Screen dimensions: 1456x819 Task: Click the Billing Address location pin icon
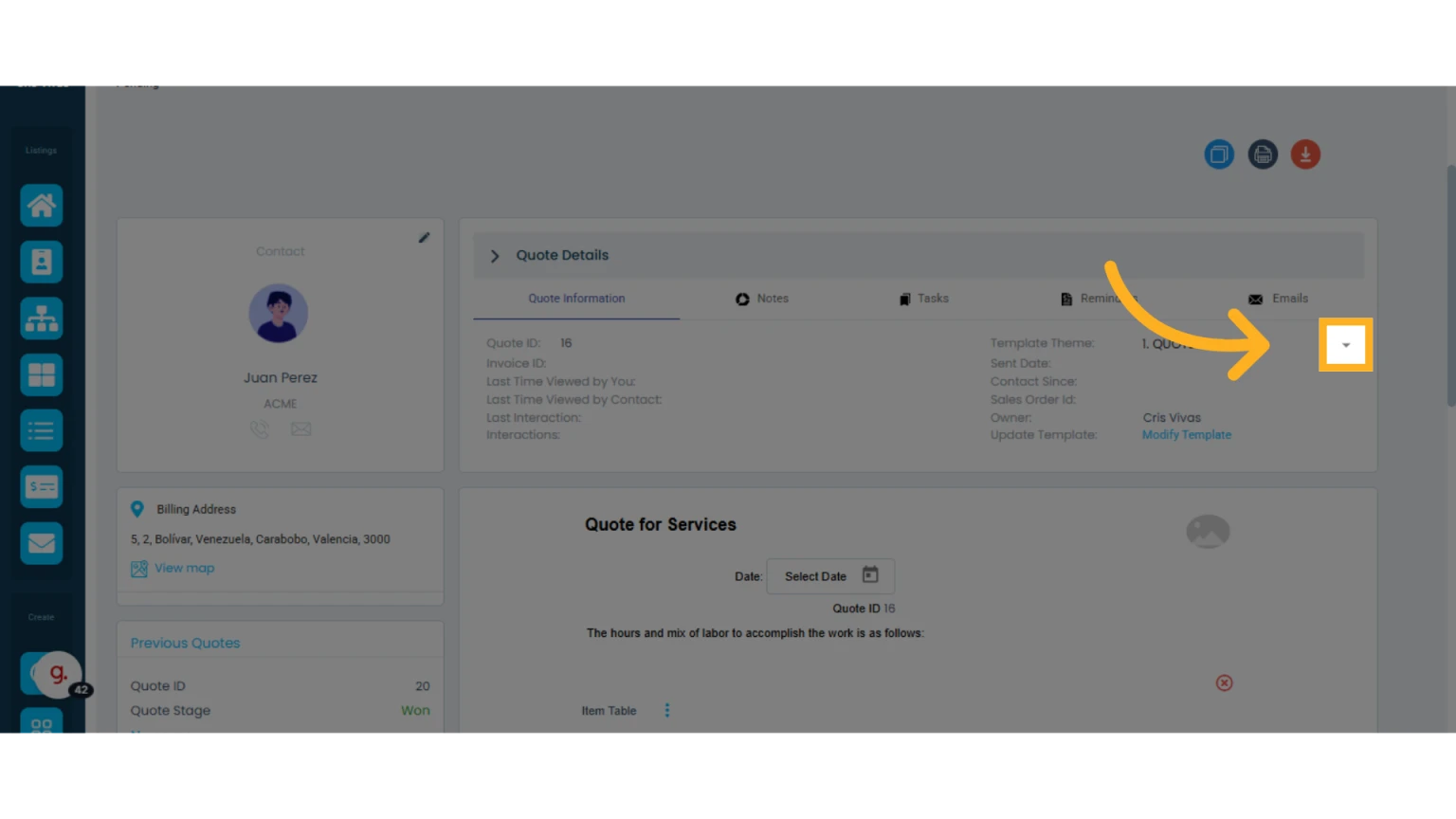coord(137,509)
